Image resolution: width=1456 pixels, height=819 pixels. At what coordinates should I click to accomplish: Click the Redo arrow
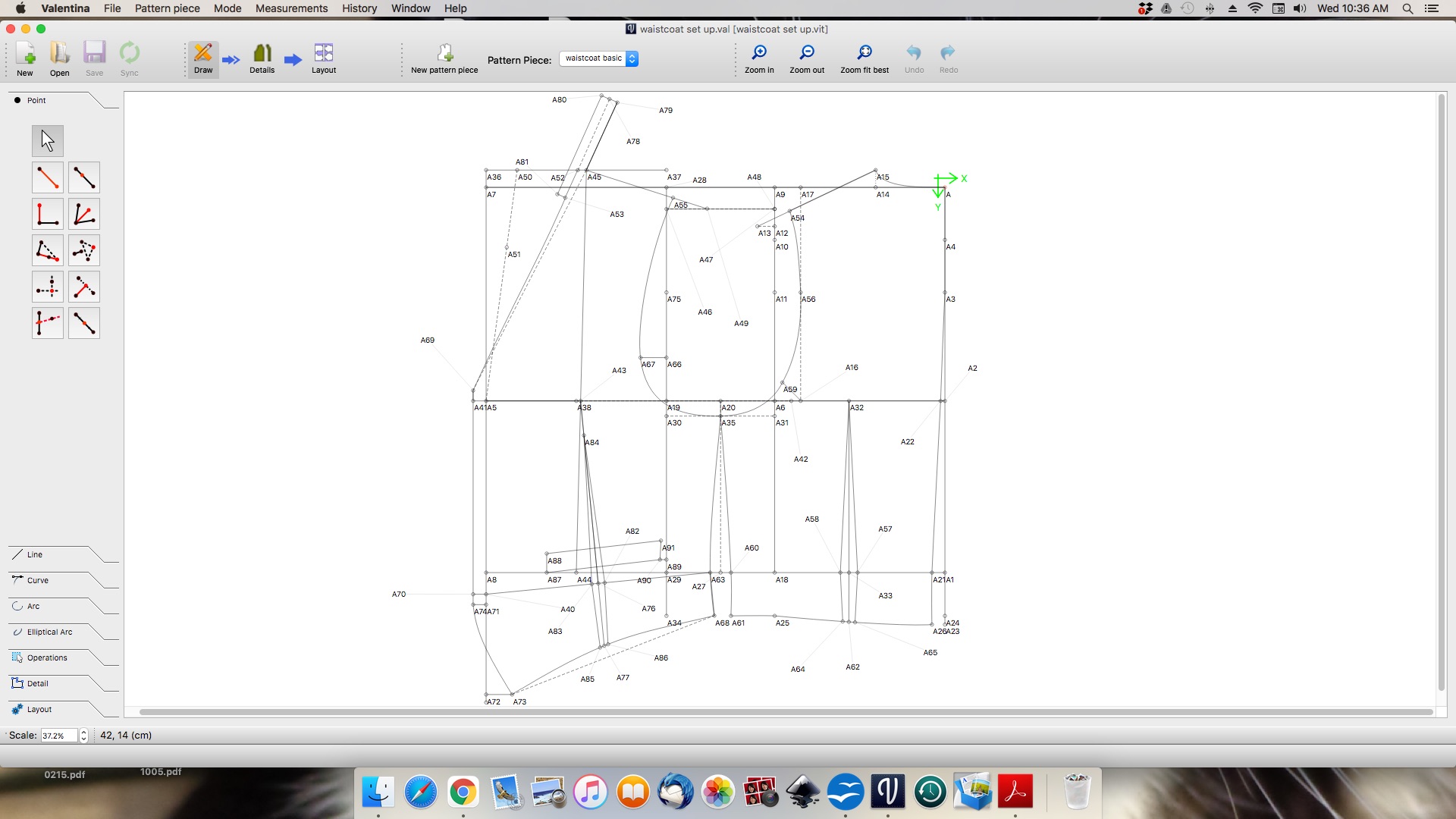[x=949, y=59]
